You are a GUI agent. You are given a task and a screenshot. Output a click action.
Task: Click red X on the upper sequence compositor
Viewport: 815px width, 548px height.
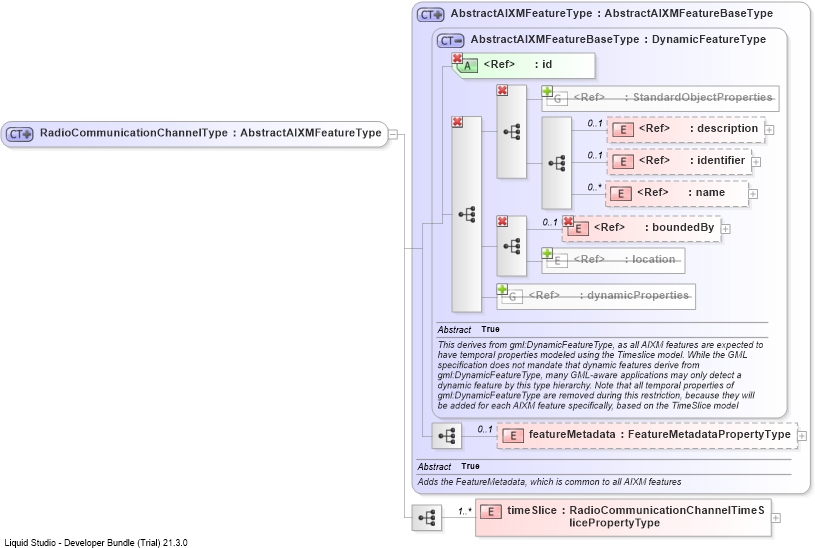[x=502, y=90]
